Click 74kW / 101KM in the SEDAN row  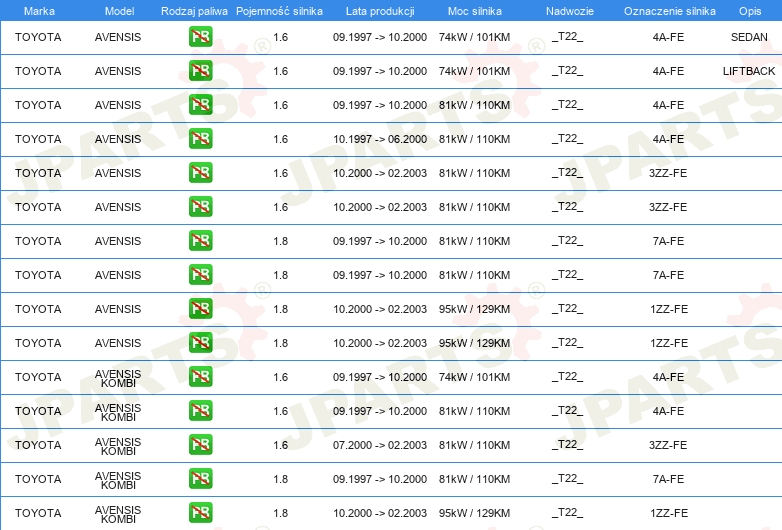tap(474, 37)
